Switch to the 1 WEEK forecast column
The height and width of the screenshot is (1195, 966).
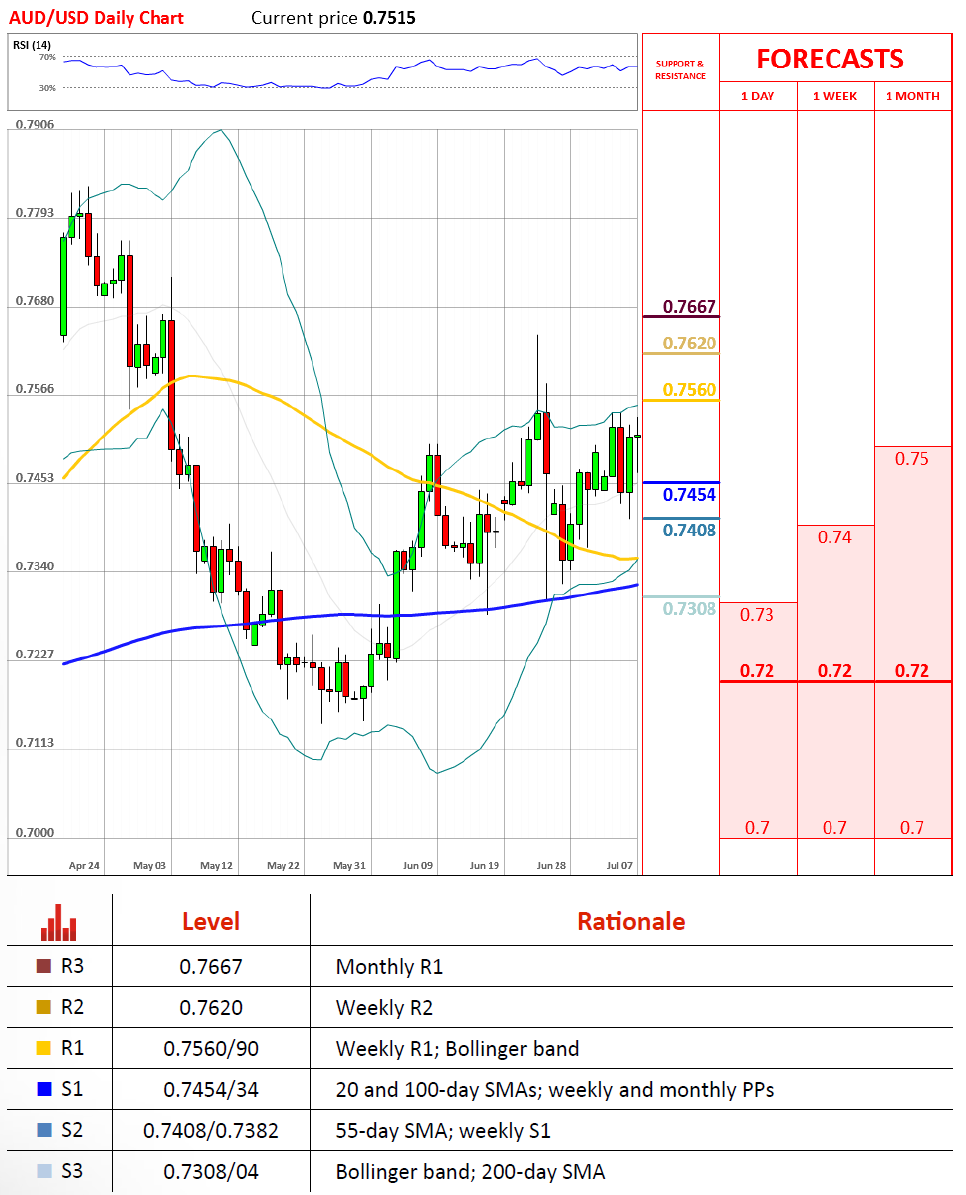pyautogui.click(x=835, y=96)
